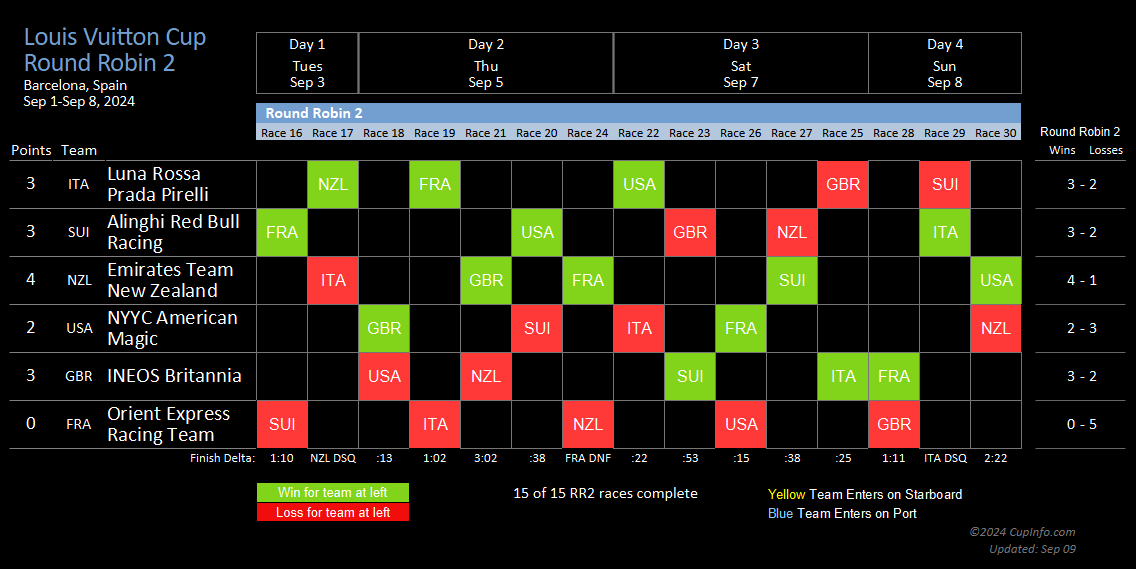
Task: Click the 'FRA DNF' finish delta
Action: [588, 458]
